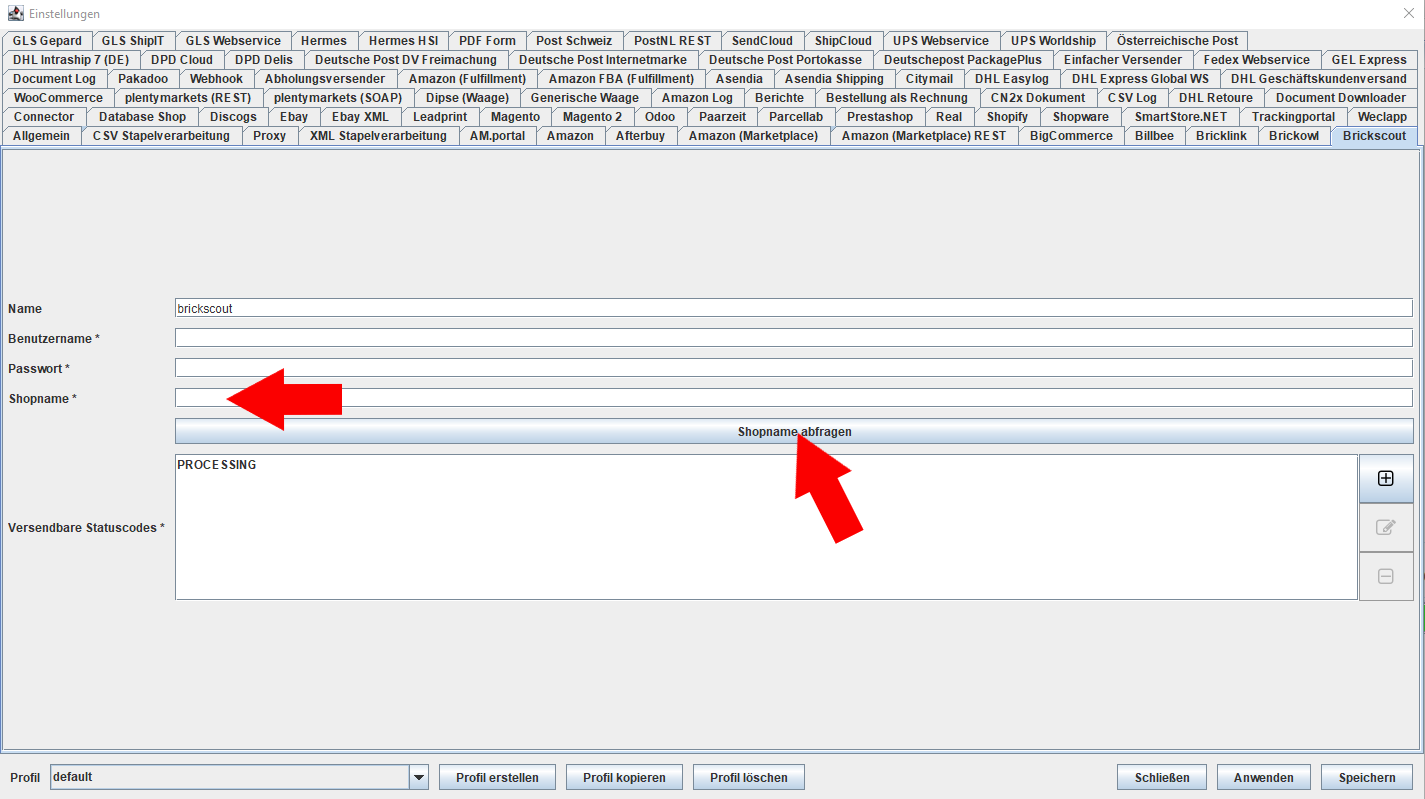Click the plus icon to add status code
1425x799 pixels.
click(1385, 479)
